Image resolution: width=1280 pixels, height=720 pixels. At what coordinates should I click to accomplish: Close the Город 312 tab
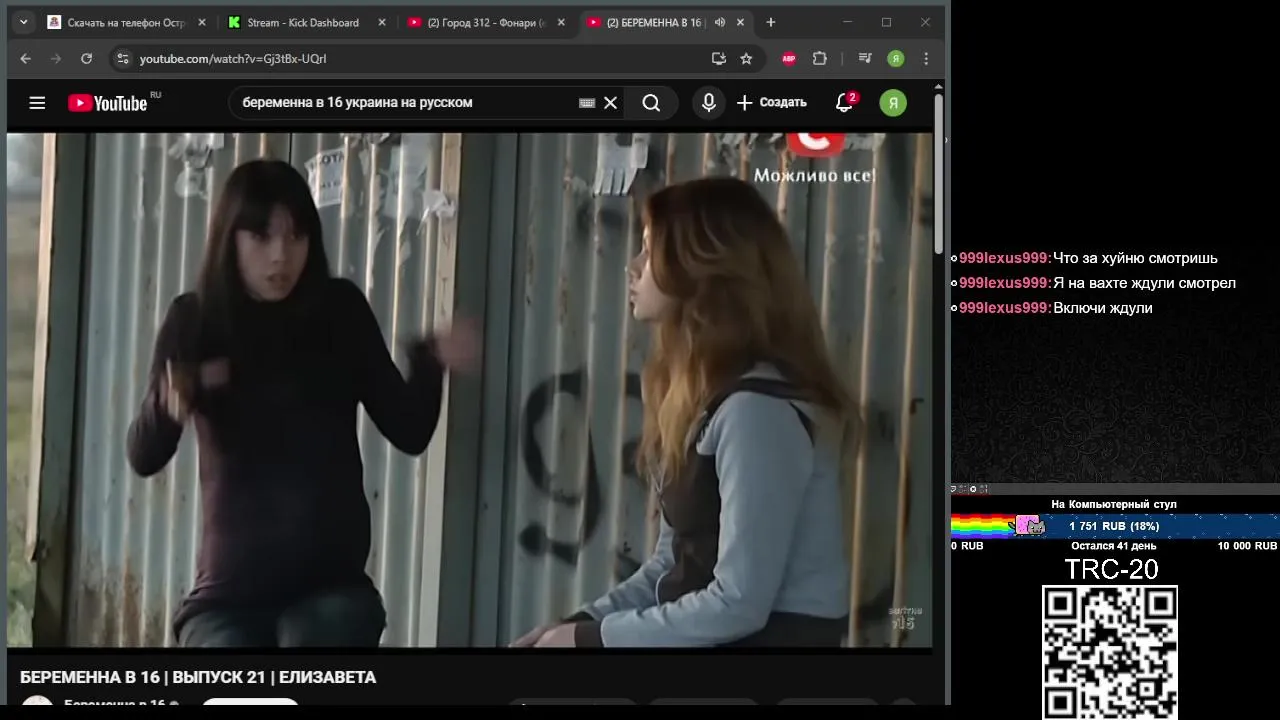pyautogui.click(x=561, y=22)
